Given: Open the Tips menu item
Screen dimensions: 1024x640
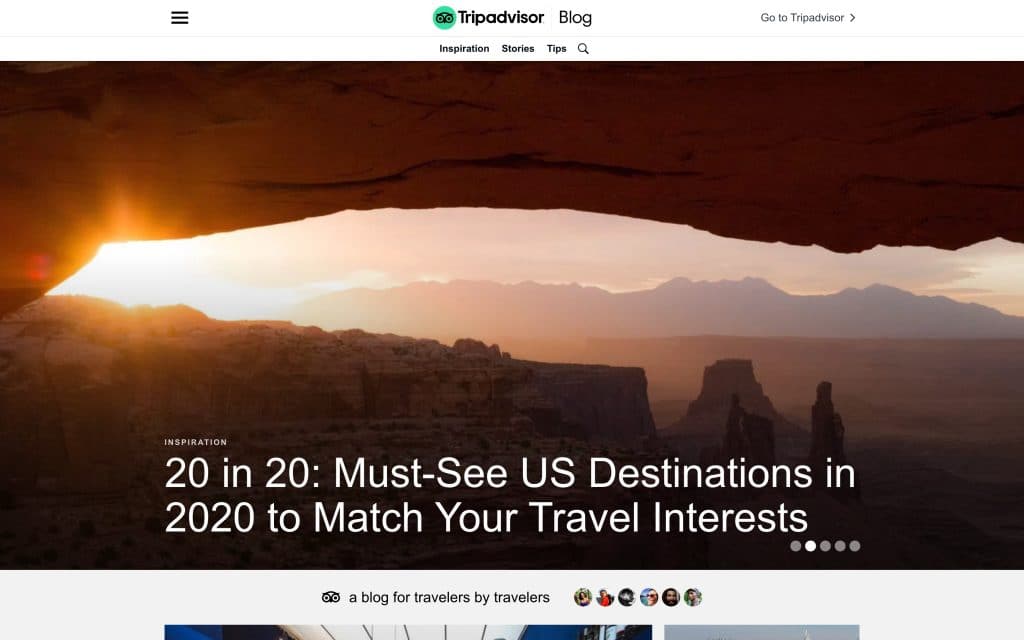Looking at the screenshot, I should click(556, 48).
